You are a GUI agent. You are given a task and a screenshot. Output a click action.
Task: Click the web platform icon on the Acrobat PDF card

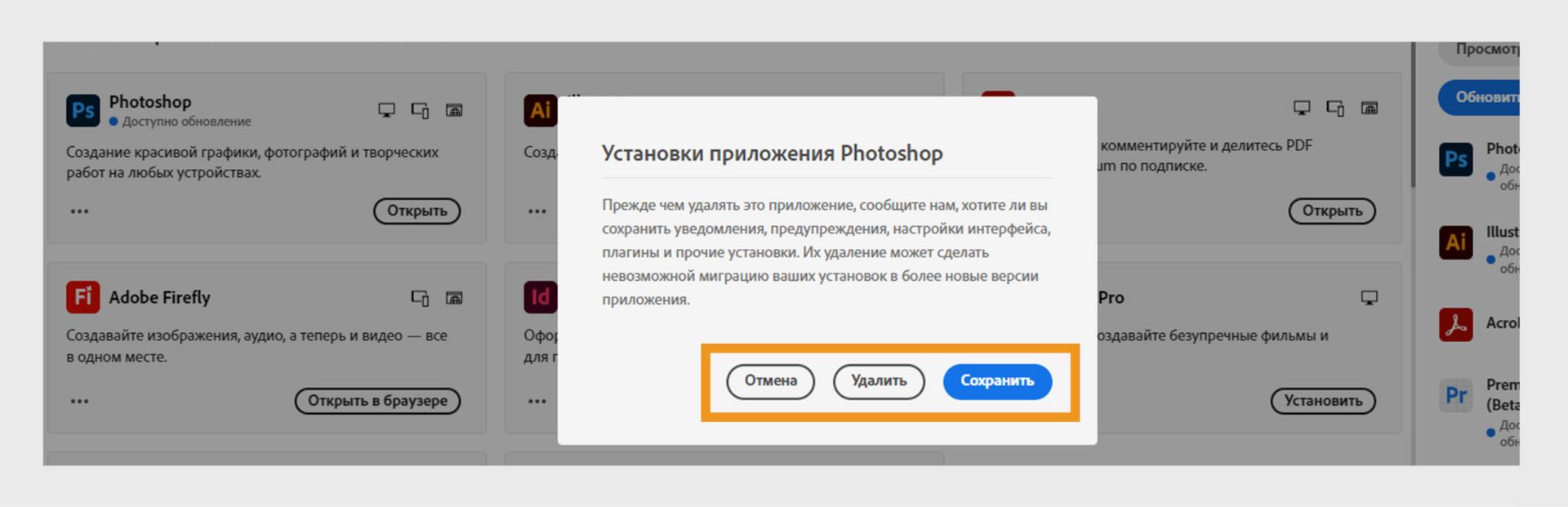coord(1370,108)
